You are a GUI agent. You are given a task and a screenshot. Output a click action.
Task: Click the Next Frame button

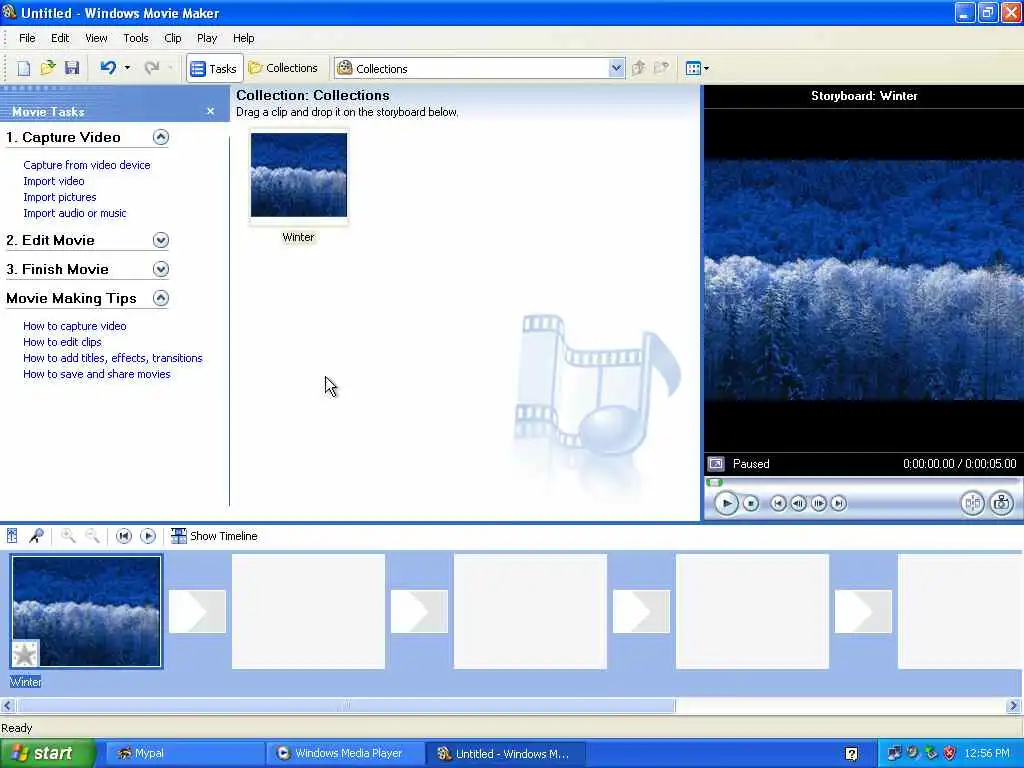818,503
